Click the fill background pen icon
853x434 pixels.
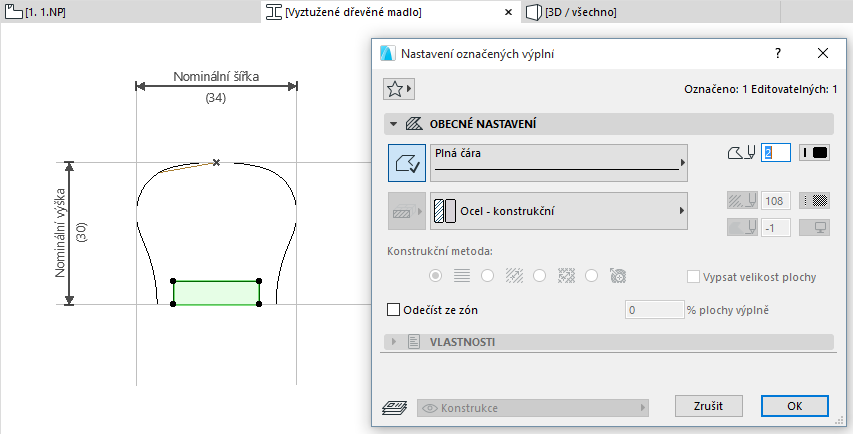point(741,227)
